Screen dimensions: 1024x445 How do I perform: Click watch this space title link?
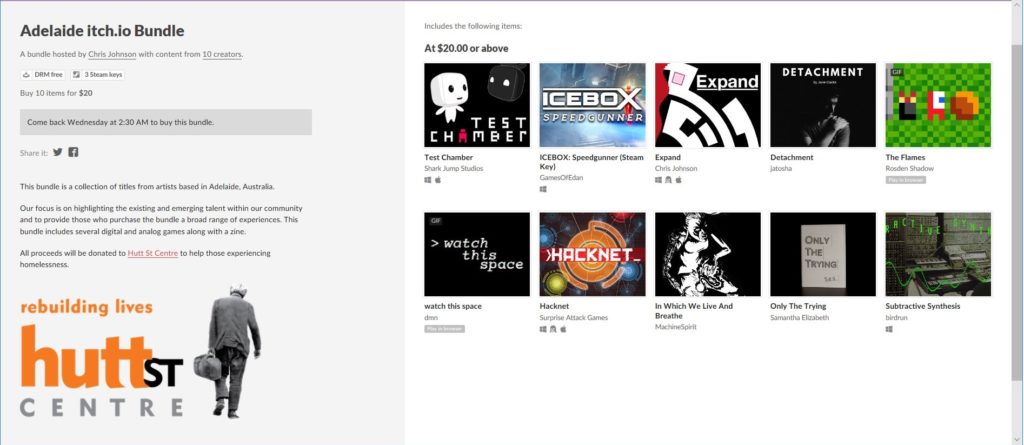click(x=453, y=306)
